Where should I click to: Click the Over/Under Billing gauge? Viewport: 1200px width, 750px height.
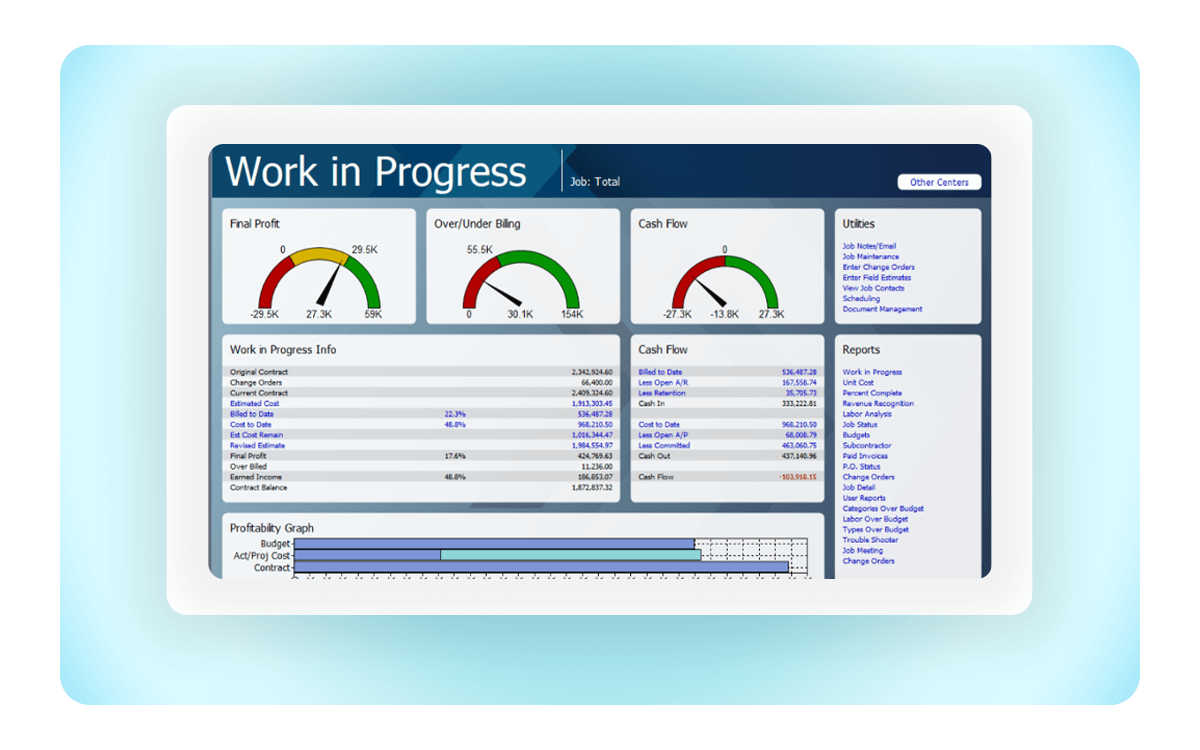(x=521, y=280)
